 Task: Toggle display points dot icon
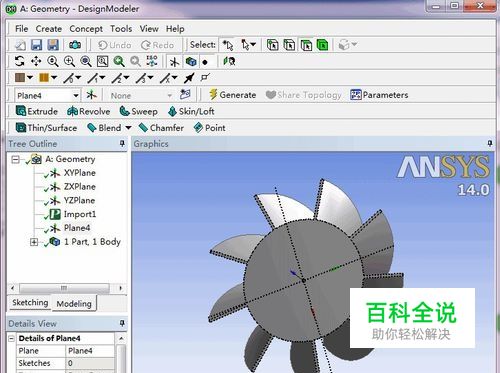(205, 62)
